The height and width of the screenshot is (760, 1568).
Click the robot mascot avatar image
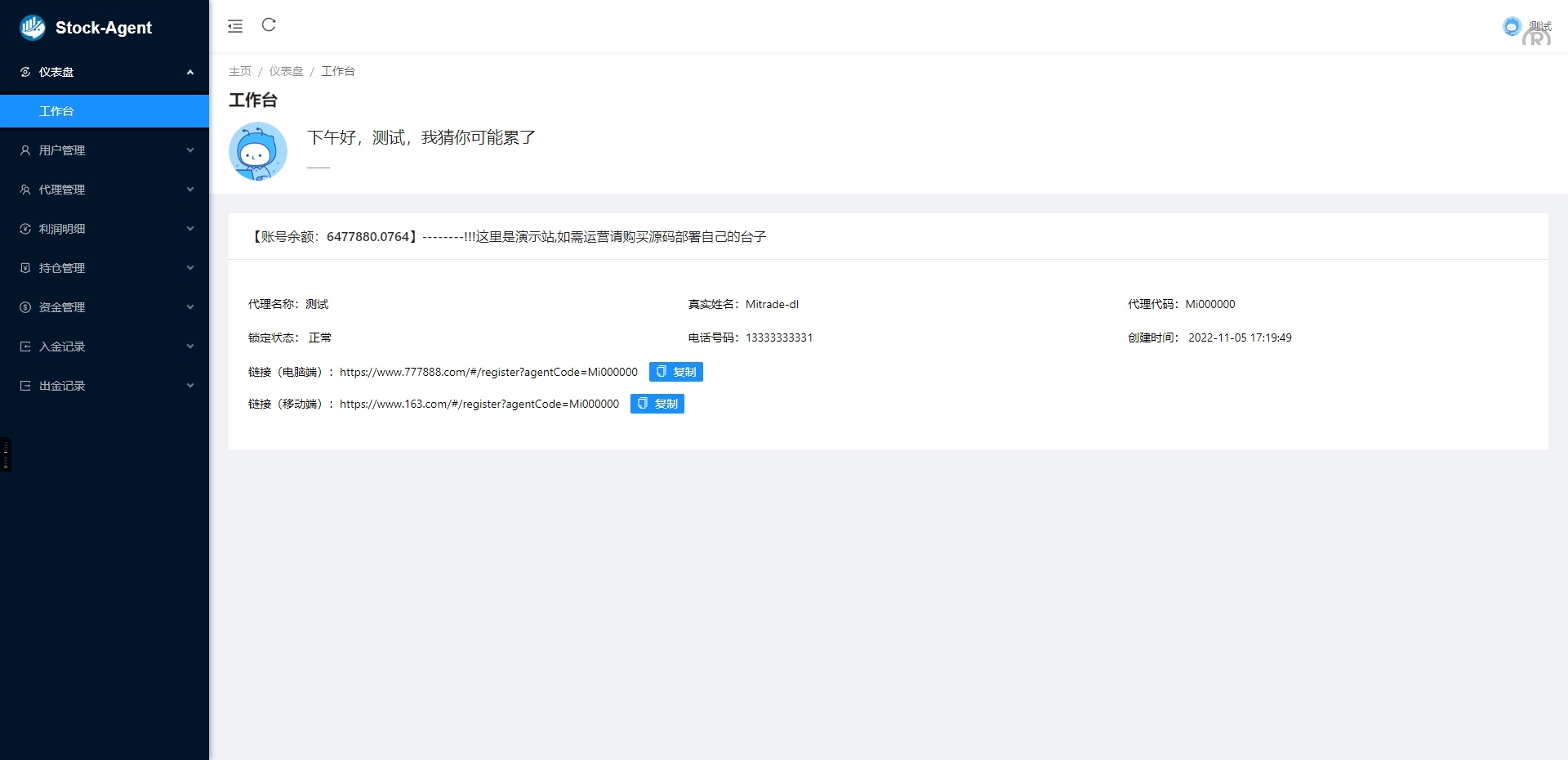(x=258, y=151)
